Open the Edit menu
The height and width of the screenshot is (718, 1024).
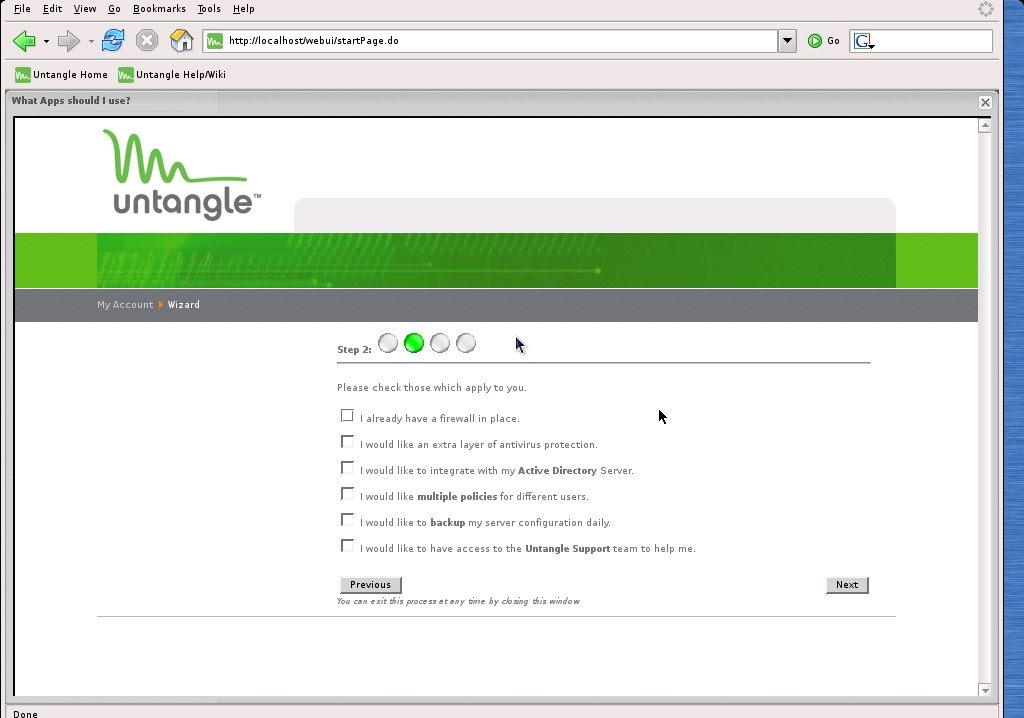pos(52,8)
